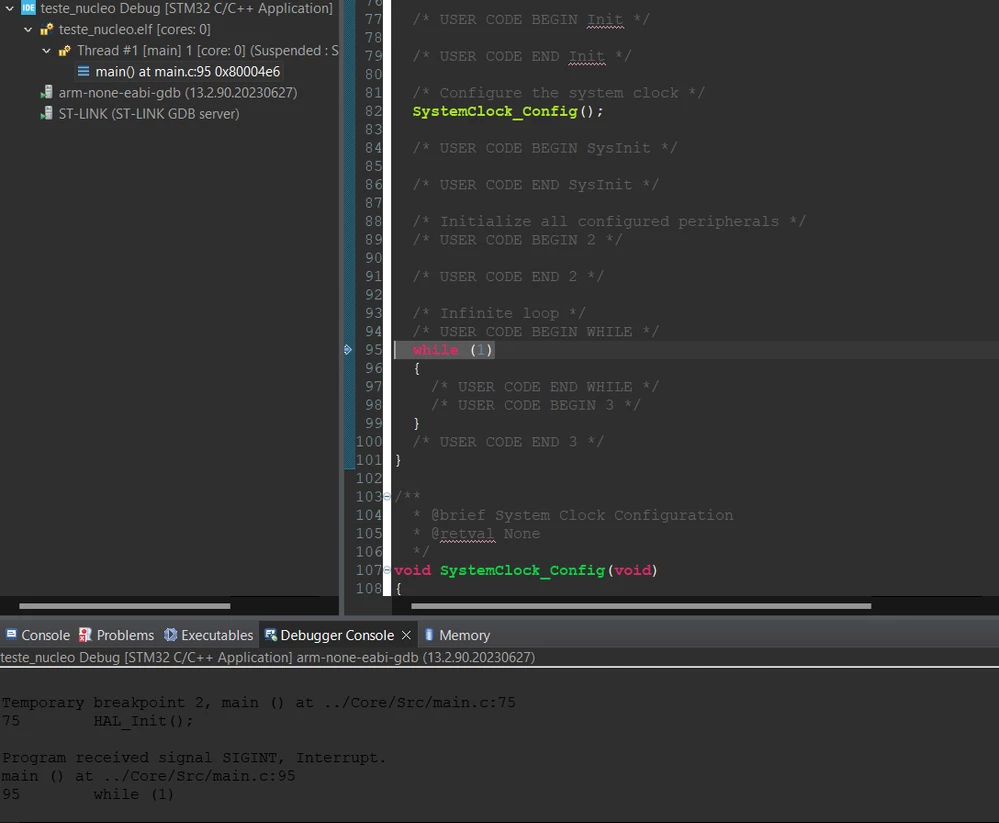Screen dimensions: 999x823
Task: Collapse the teste_nucleo Debug launch node
Action: [10, 8]
